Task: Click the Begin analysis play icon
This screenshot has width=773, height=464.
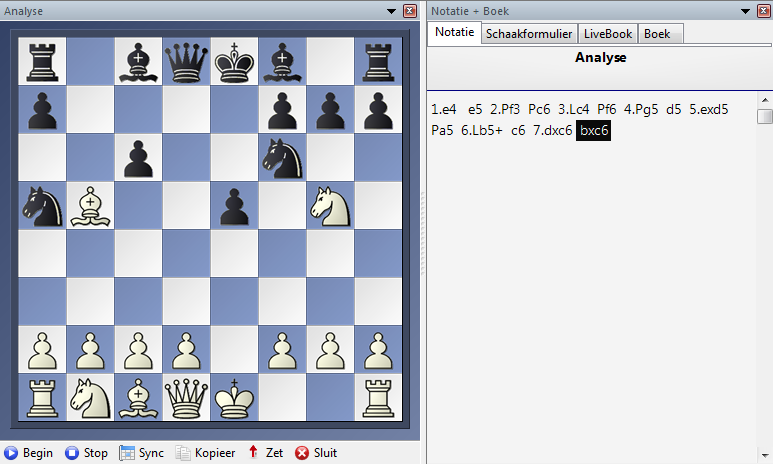Action: click(x=11, y=453)
